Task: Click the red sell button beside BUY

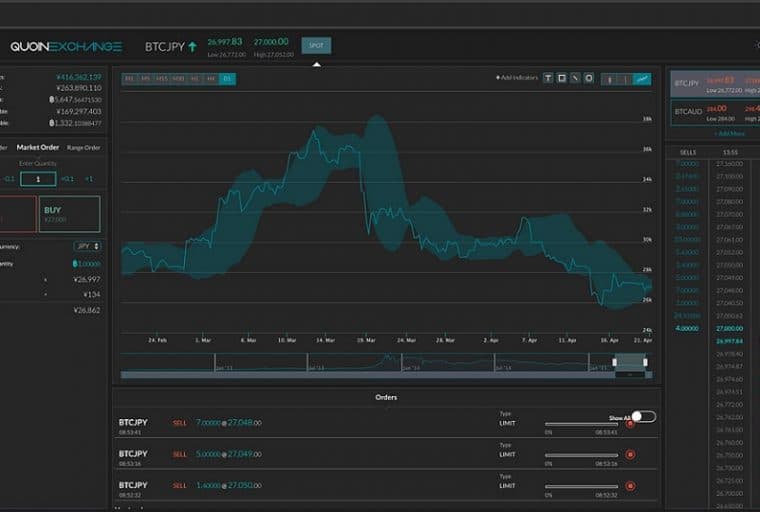Action: tap(17, 214)
